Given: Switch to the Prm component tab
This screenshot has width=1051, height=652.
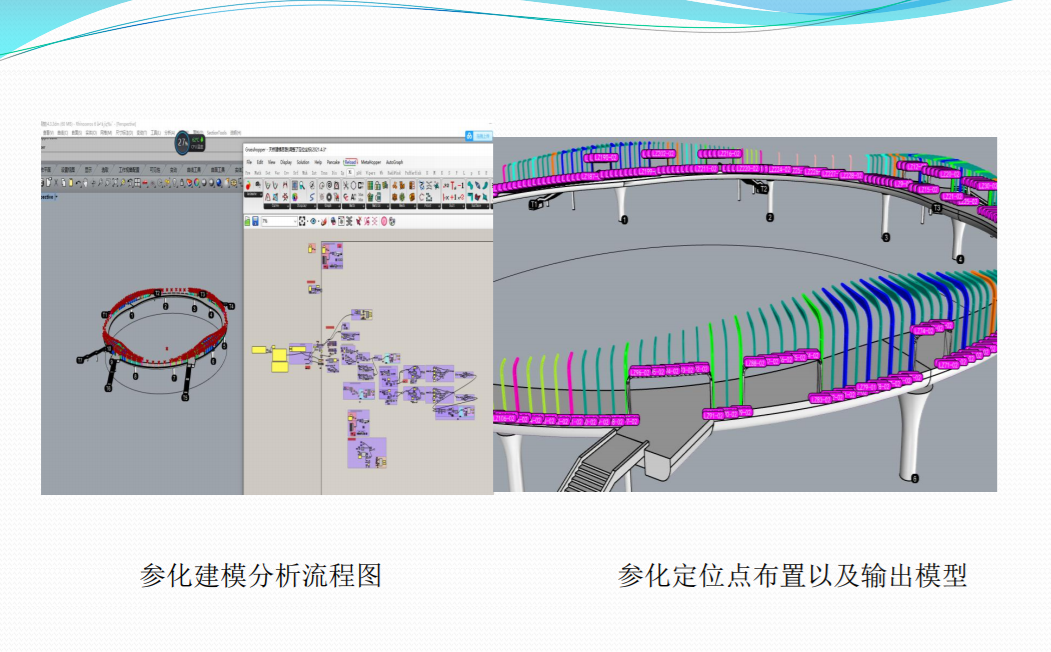Looking at the screenshot, I should click(247, 173).
